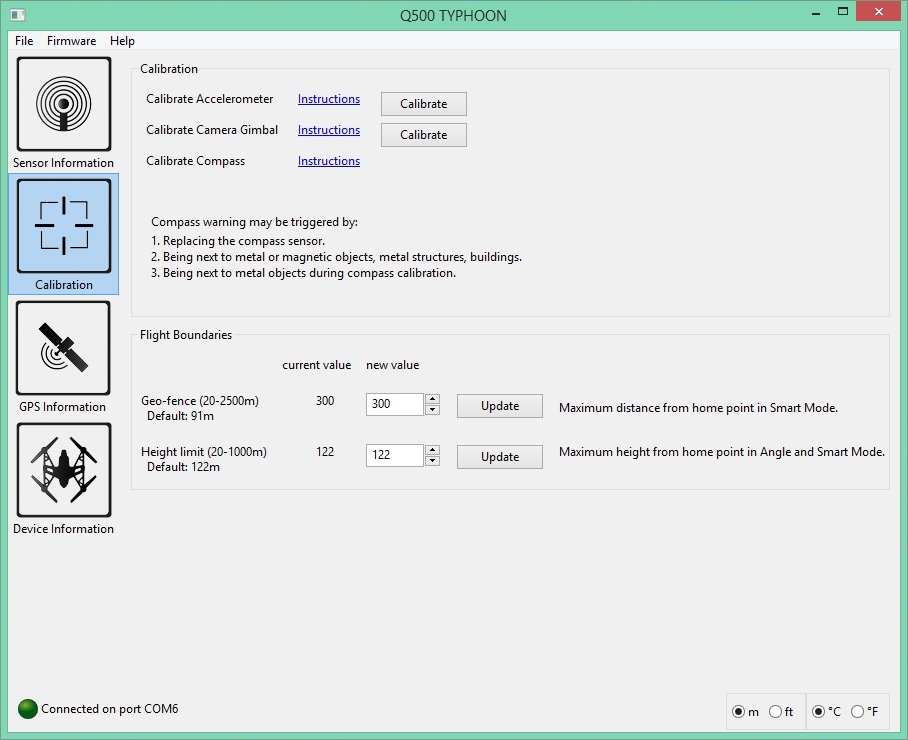Viewport: 908px width, 740px height.
Task: Increase the Height limit new value
Action: point(433,450)
